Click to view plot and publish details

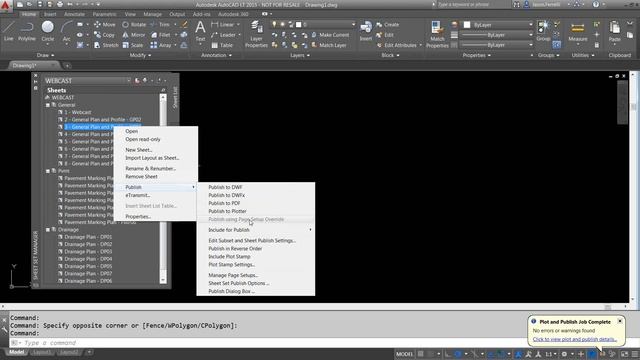click(575, 339)
